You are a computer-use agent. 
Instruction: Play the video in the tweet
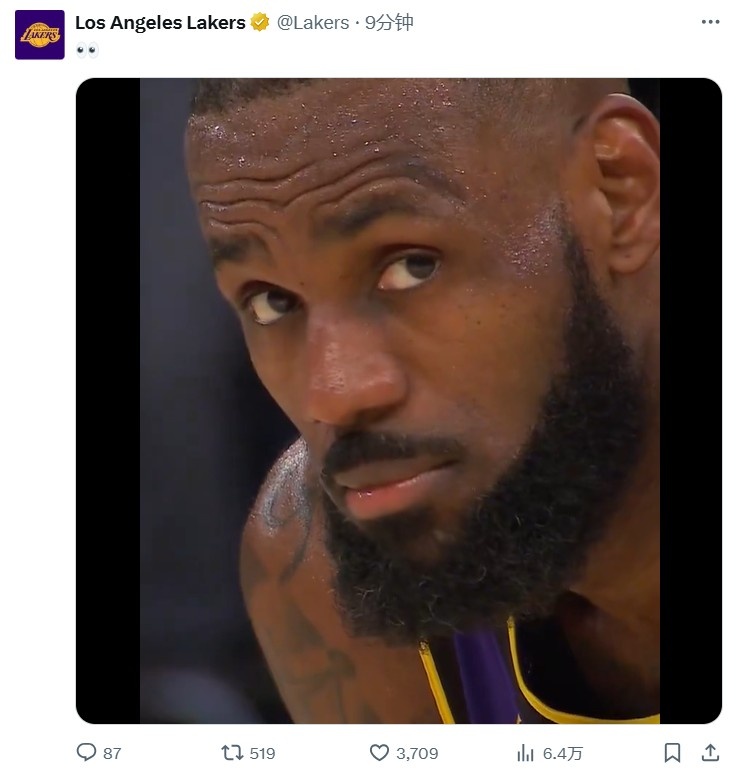pyautogui.click(x=398, y=400)
